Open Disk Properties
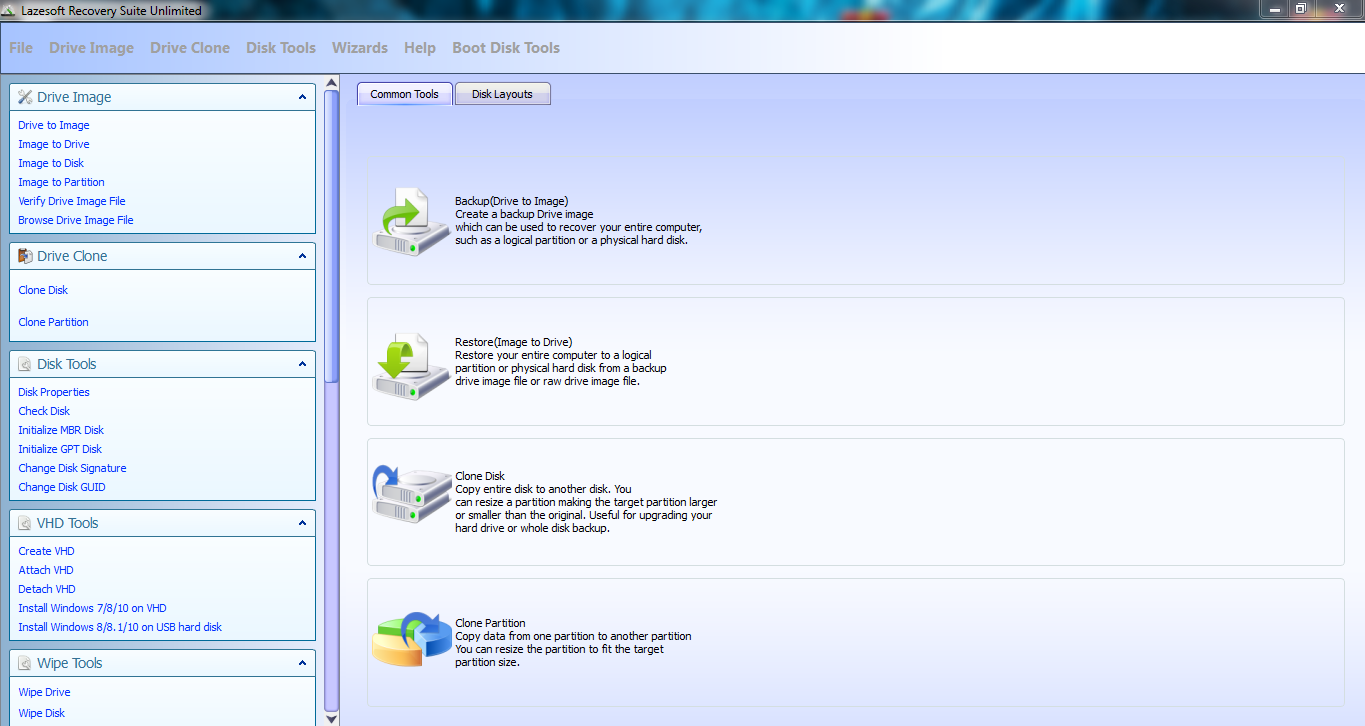Screen dimensions: 1365x726 tap(54, 392)
